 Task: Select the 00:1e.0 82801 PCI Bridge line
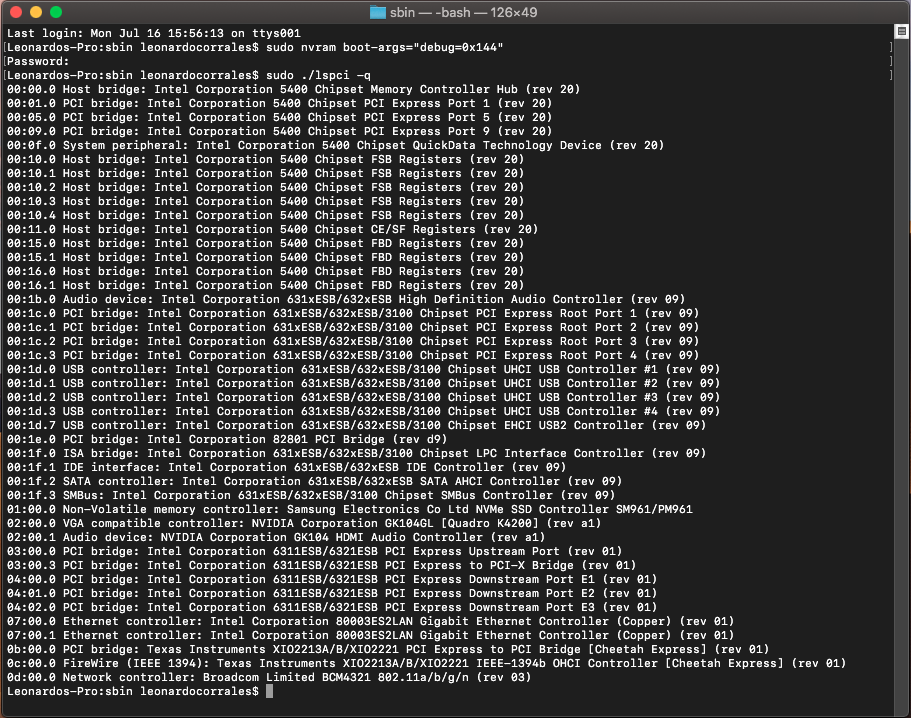pyautogui.click(x=227, y=439)
